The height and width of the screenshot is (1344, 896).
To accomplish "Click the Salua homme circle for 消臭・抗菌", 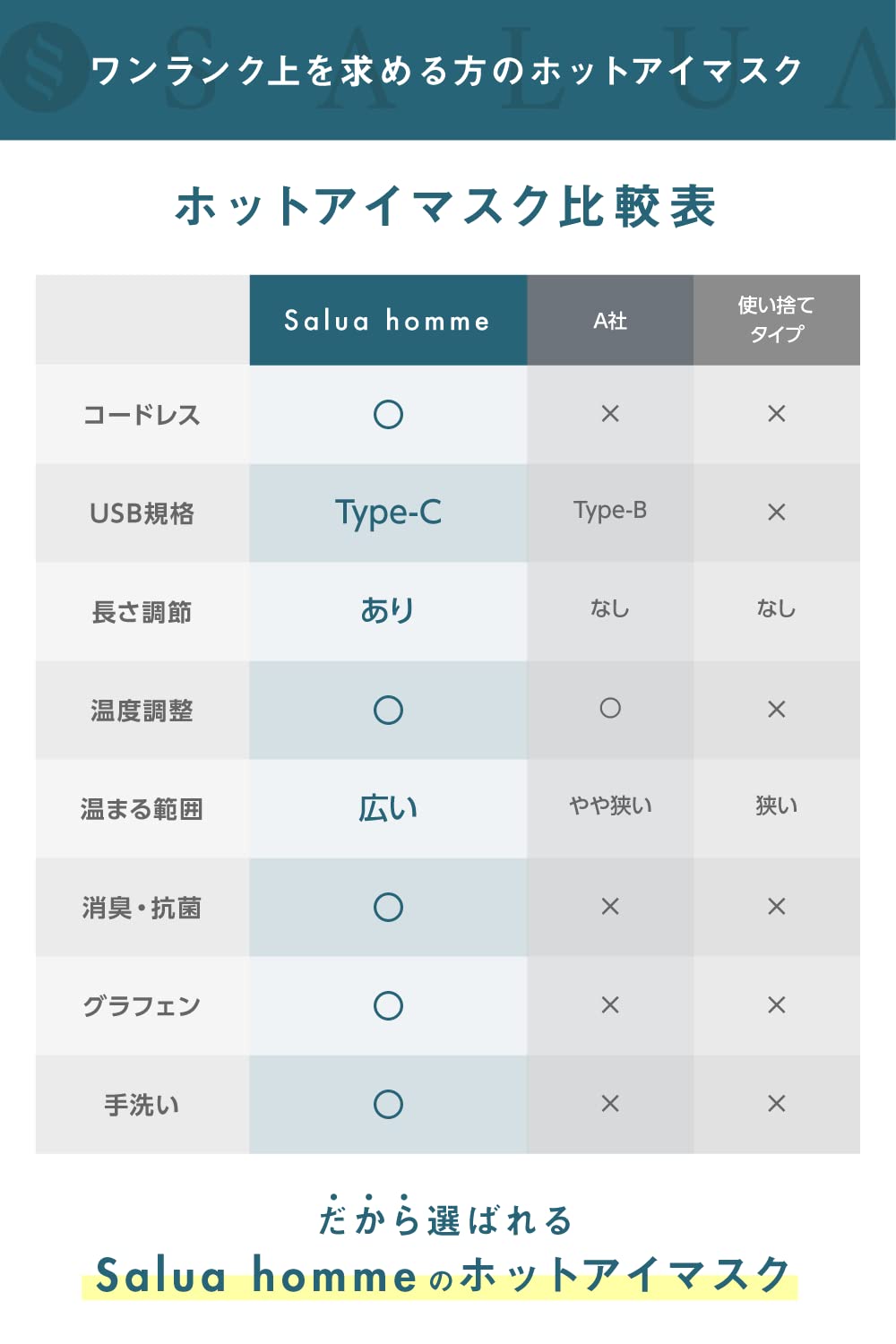I will 388,907.
